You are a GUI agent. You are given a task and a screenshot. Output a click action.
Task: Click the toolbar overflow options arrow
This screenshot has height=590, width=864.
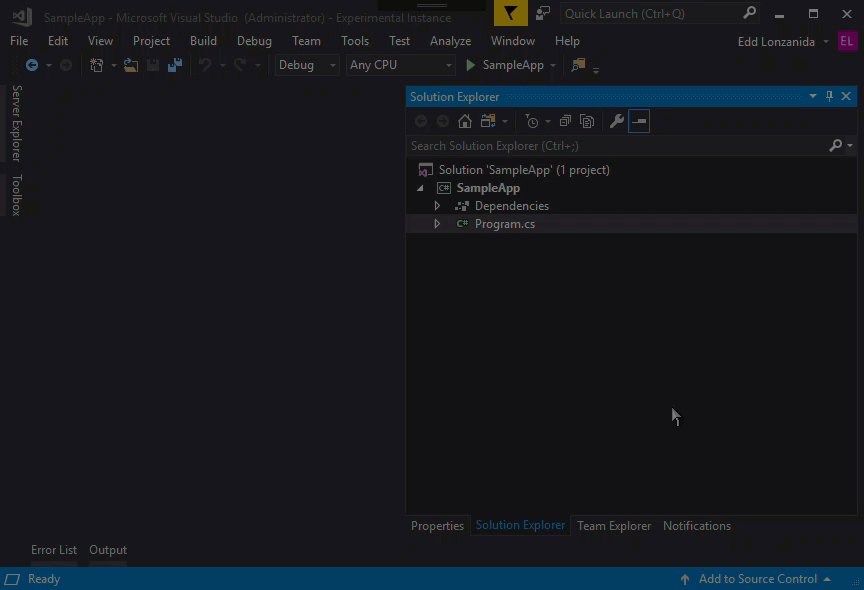(596, 70)
